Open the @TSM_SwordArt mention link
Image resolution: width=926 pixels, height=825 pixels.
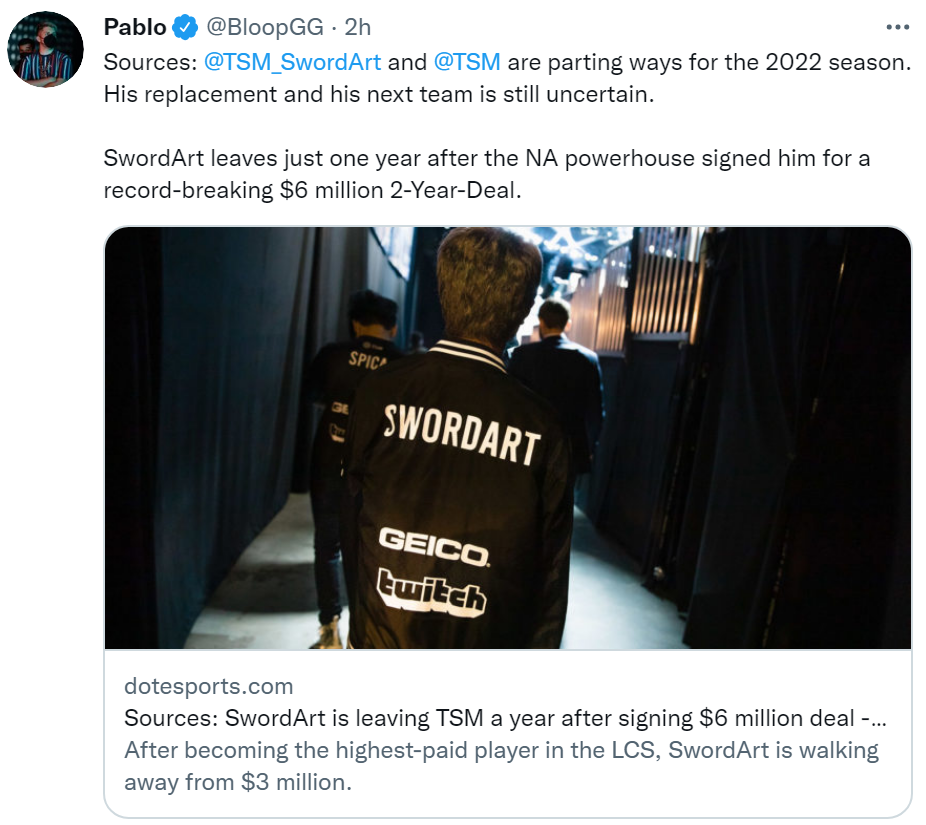[x=292, y=62]
